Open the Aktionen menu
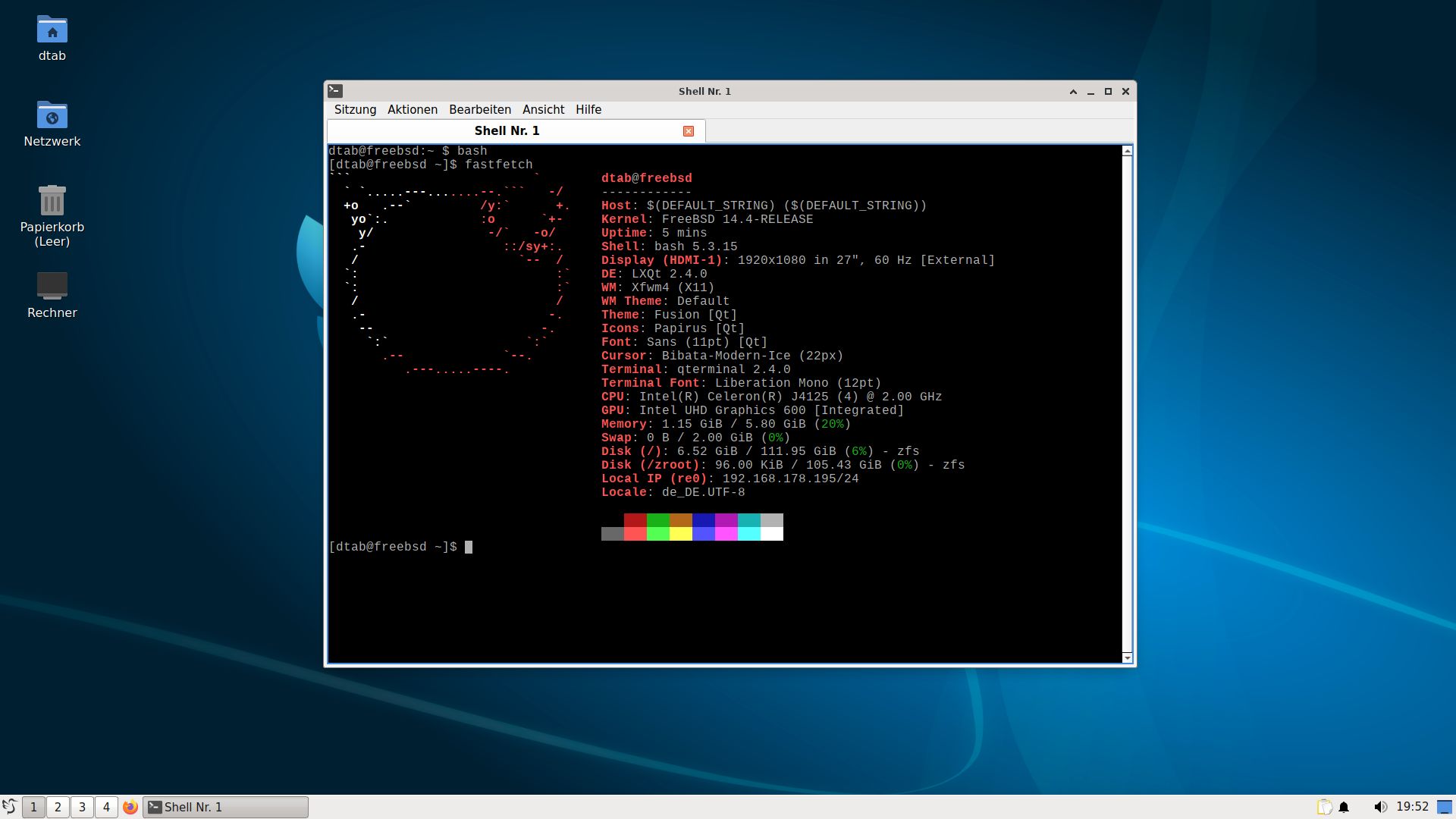The height and width of the screenshot is (819, 1456). [x=413, y=110]
